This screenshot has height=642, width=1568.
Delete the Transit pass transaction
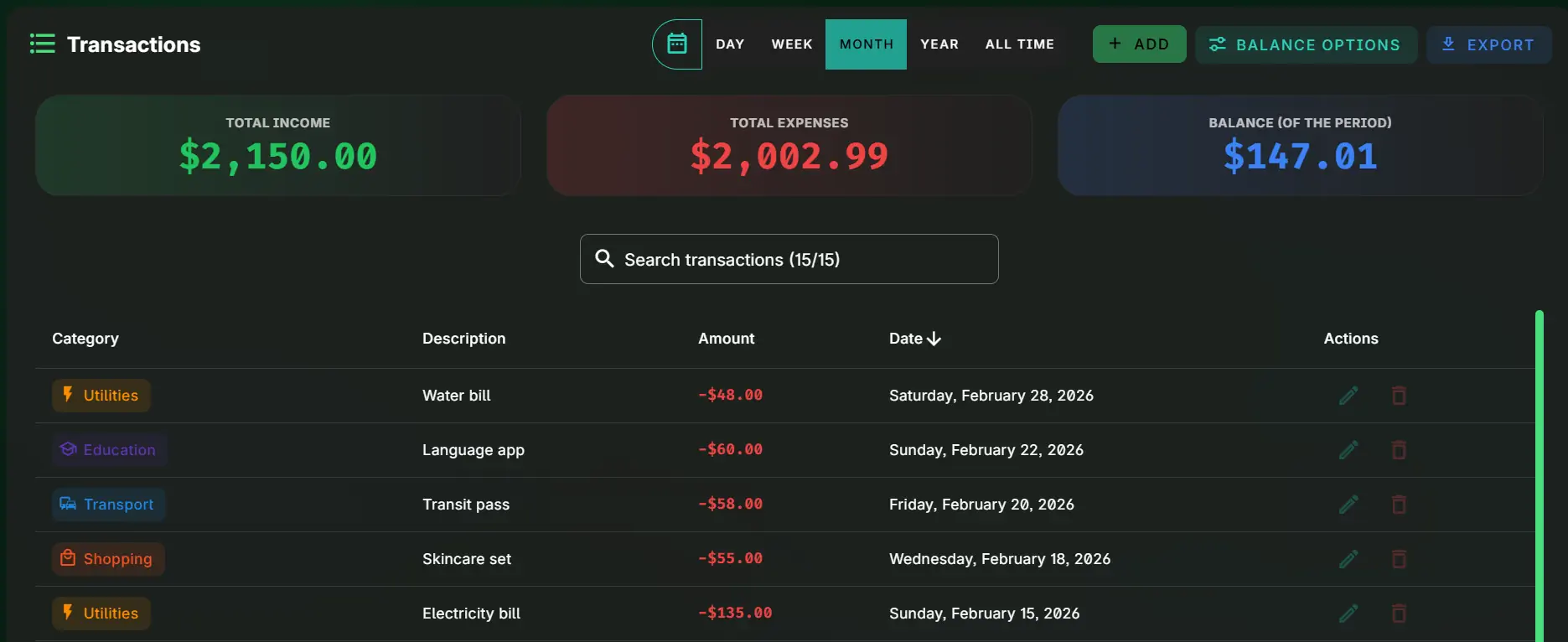pos(1399,505)
